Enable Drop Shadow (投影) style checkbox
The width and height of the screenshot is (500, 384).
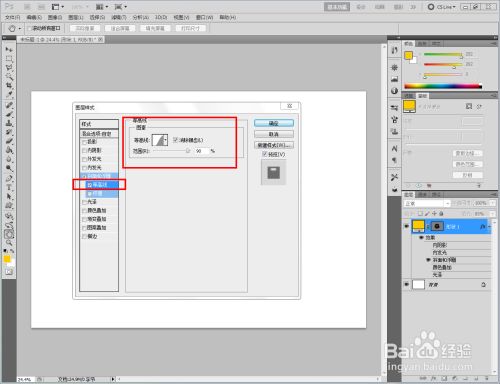[x=84, y=142]
